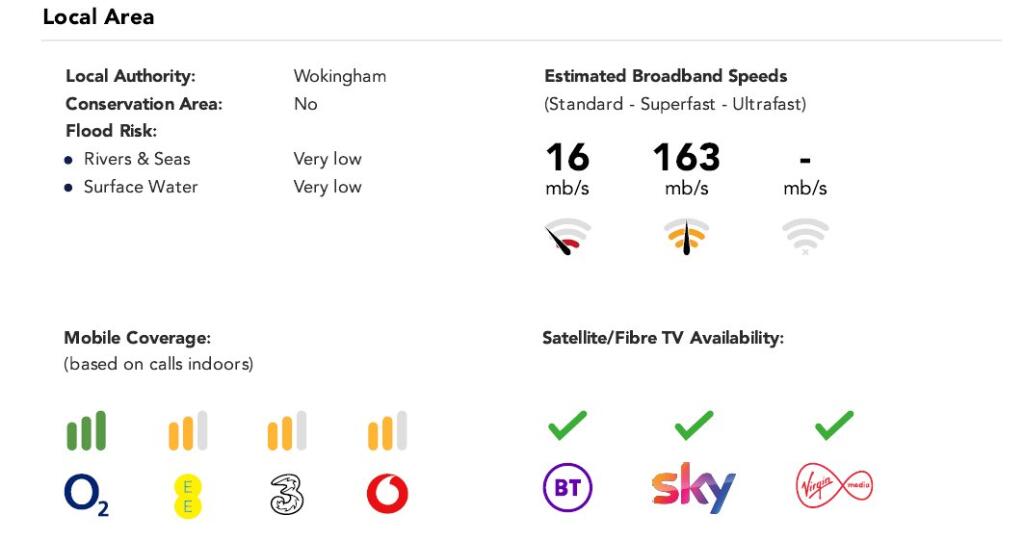Viewport: 1024px width, 541px height.
Task: Click the orange signal bars above EE
Action: click(x=187, y=431)
